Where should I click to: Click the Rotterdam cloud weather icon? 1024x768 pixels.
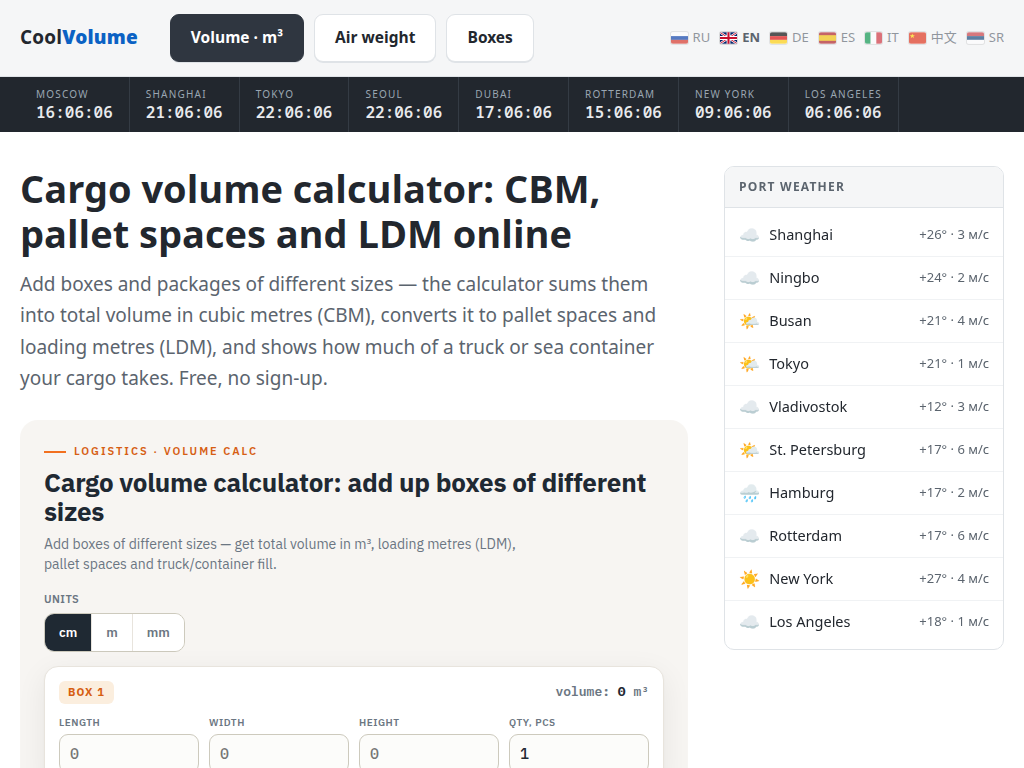[x=749, y=536]
